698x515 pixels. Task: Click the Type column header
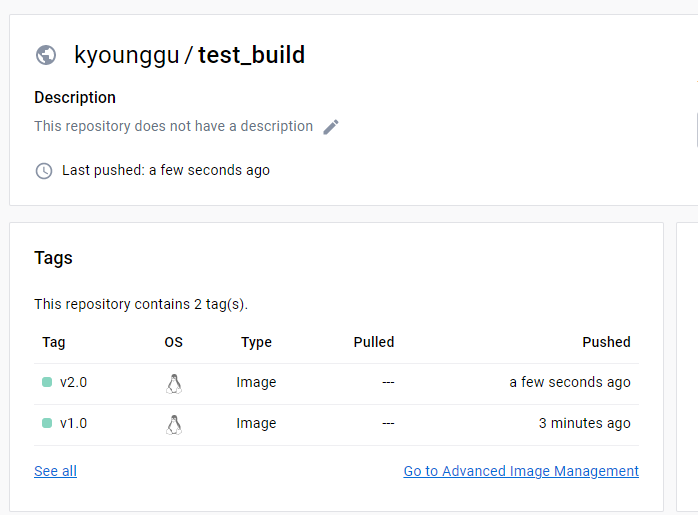click(x=256, y=342)
